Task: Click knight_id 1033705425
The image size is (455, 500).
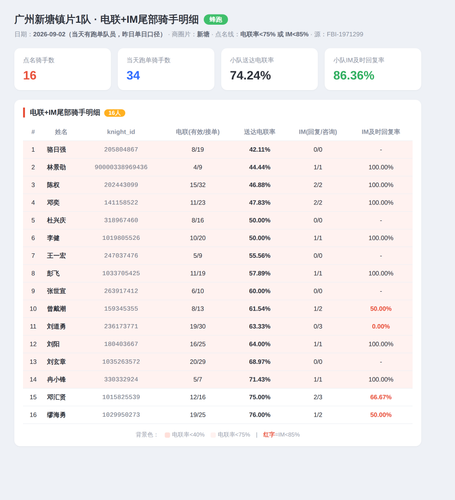Action: click(x=121, y=273)
